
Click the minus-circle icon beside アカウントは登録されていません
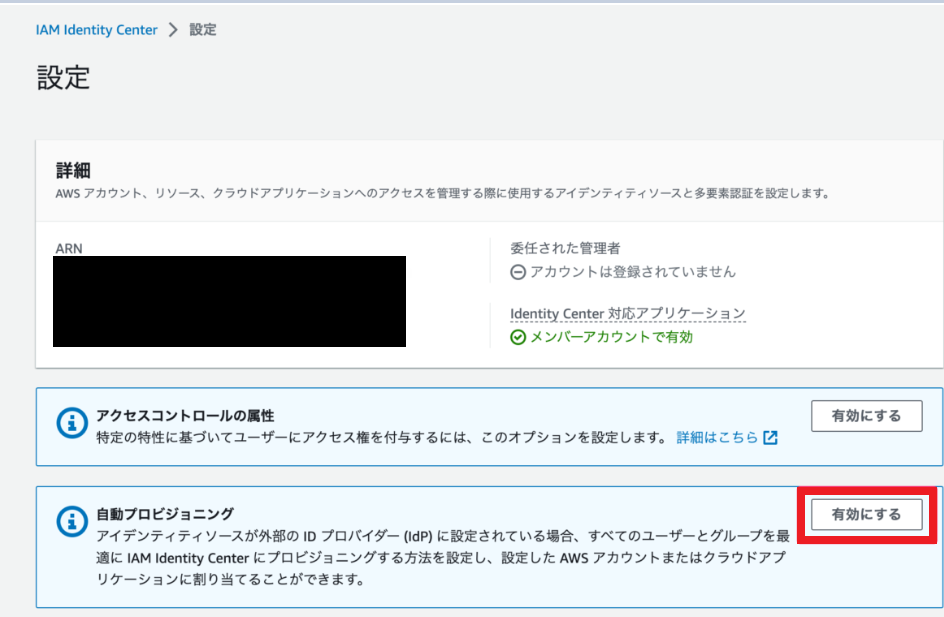[518, 273]
